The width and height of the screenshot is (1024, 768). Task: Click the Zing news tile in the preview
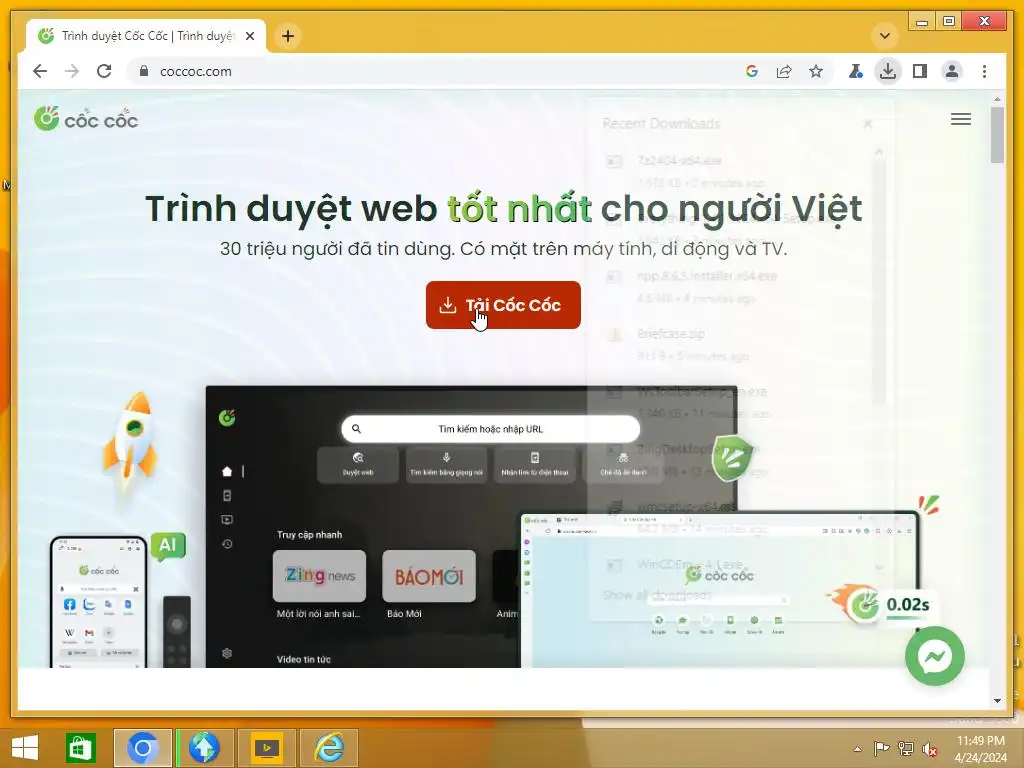[x=319, y=575]
